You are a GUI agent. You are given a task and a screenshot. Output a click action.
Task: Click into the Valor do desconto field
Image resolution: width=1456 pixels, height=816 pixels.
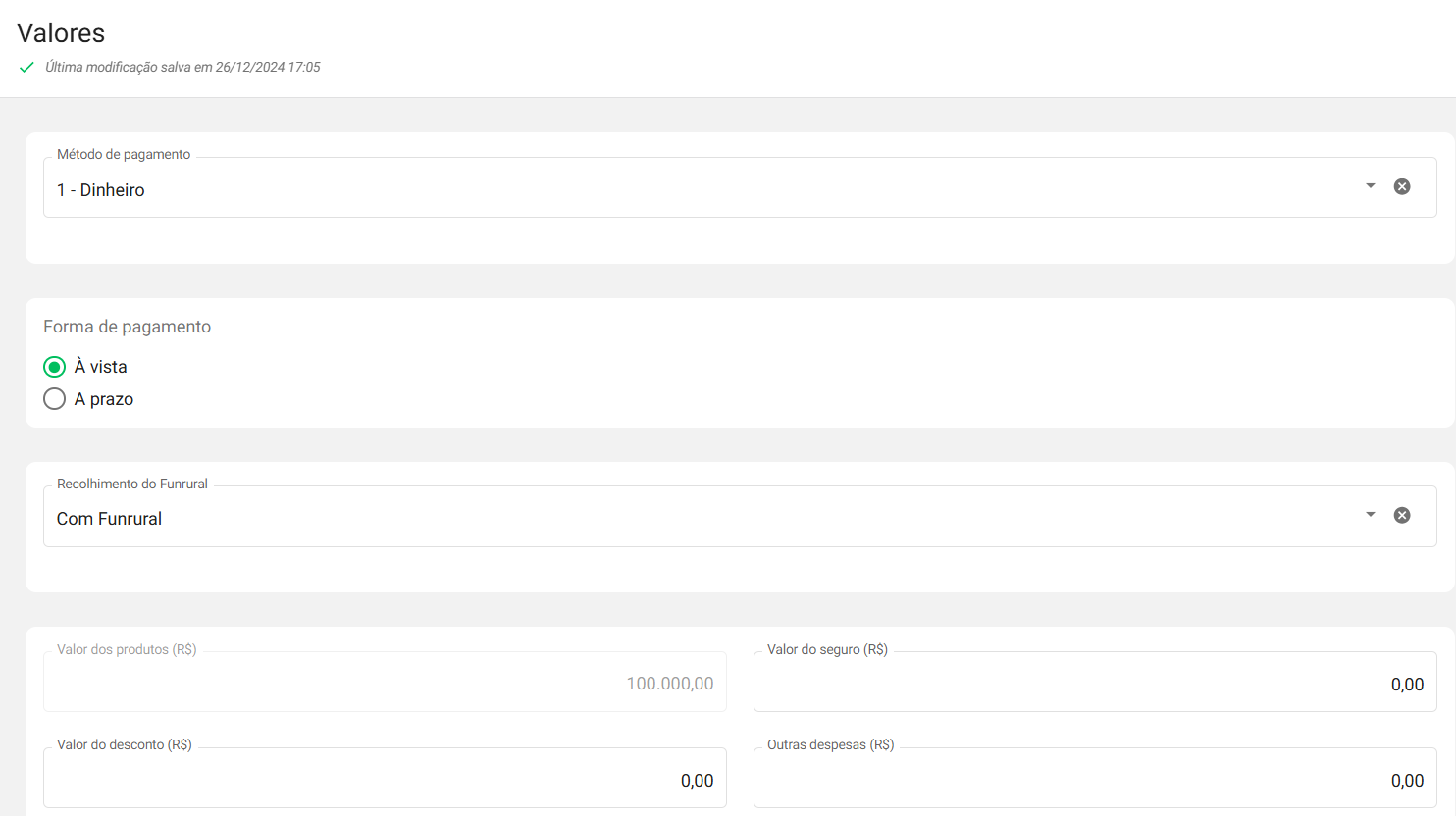(x=385, y=781)
